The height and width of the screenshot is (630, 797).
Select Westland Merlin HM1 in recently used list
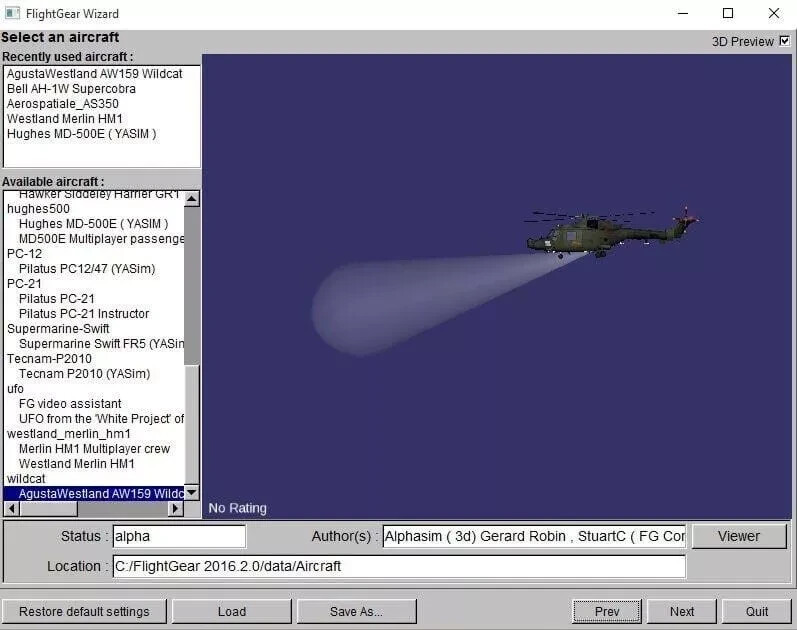[x=65, y=119]
